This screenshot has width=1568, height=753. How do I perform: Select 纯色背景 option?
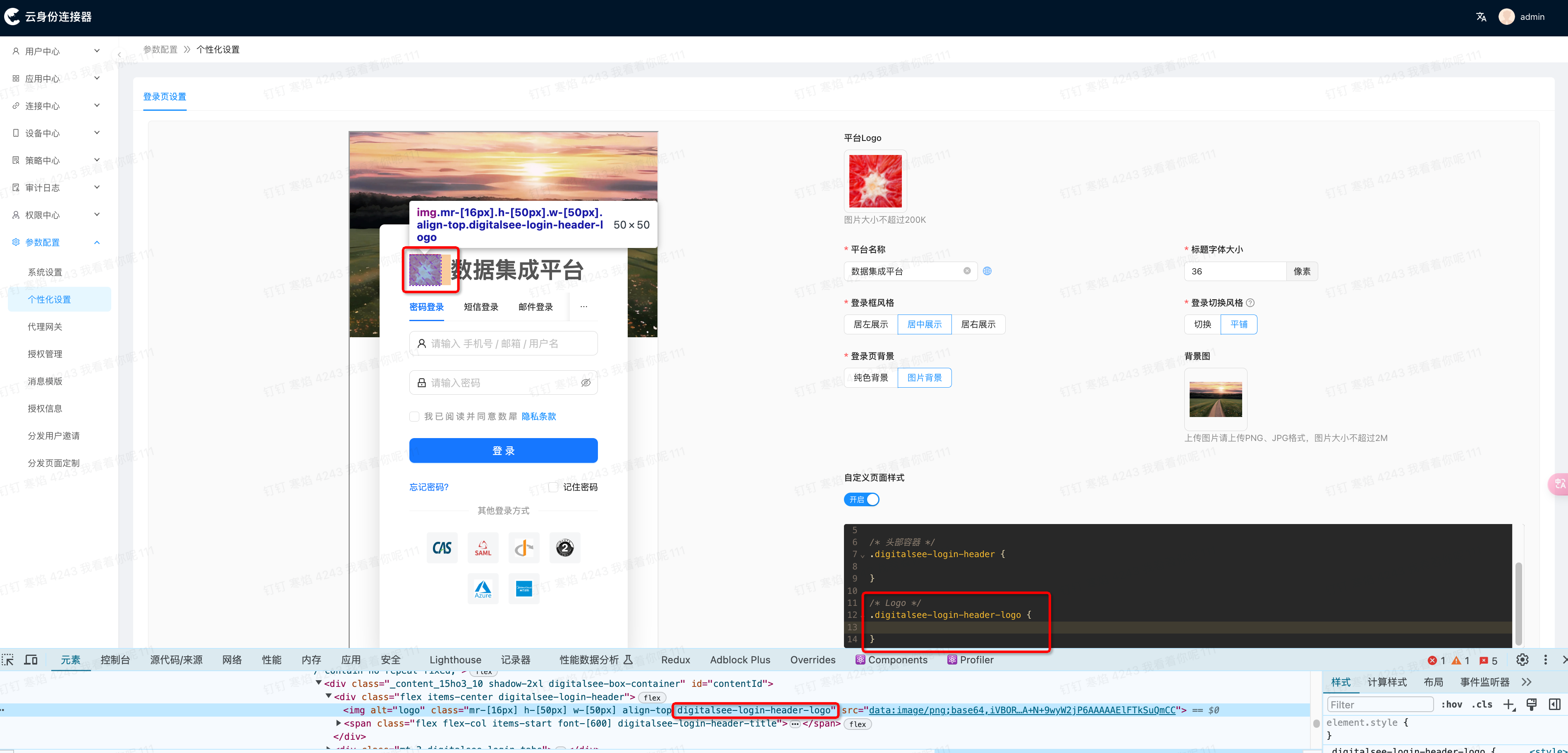point(870,378)
